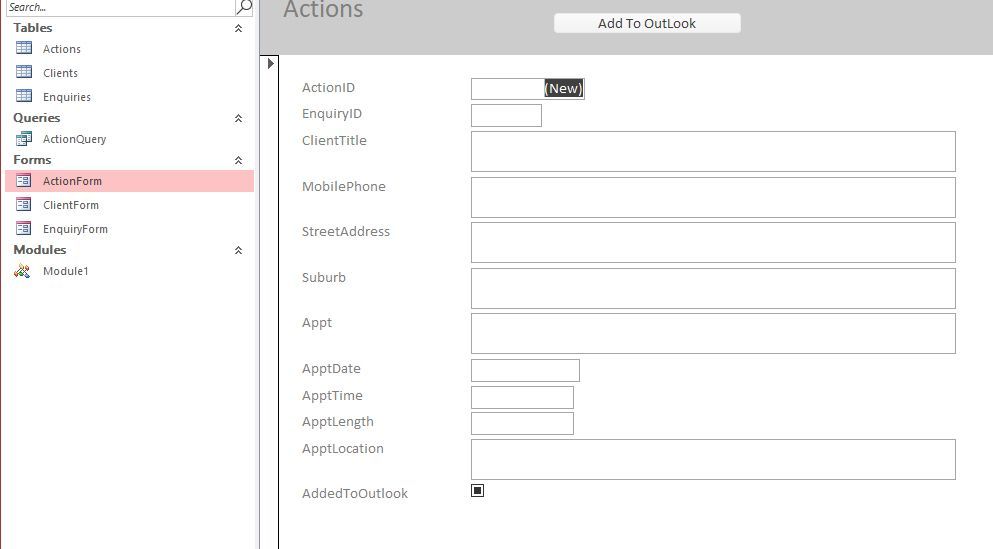Image resolution: width=993 pixels, height=549 pixels.
Task: Click the ClientForm form icon
Action: pyautogui.click(x=24, y=205)
